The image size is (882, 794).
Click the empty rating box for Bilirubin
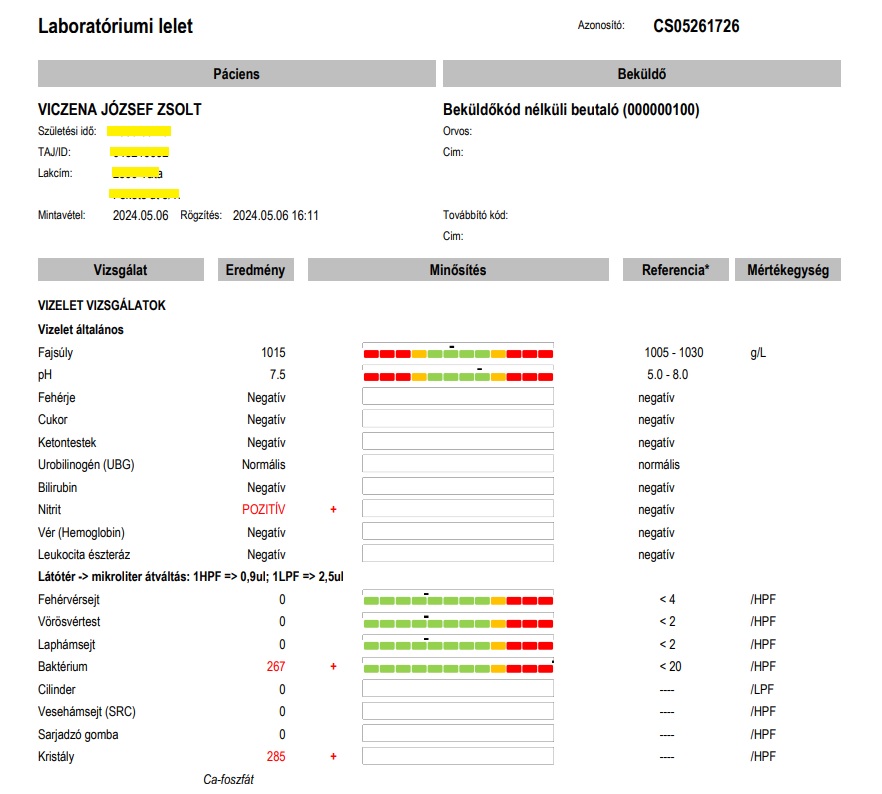(457, 487)
